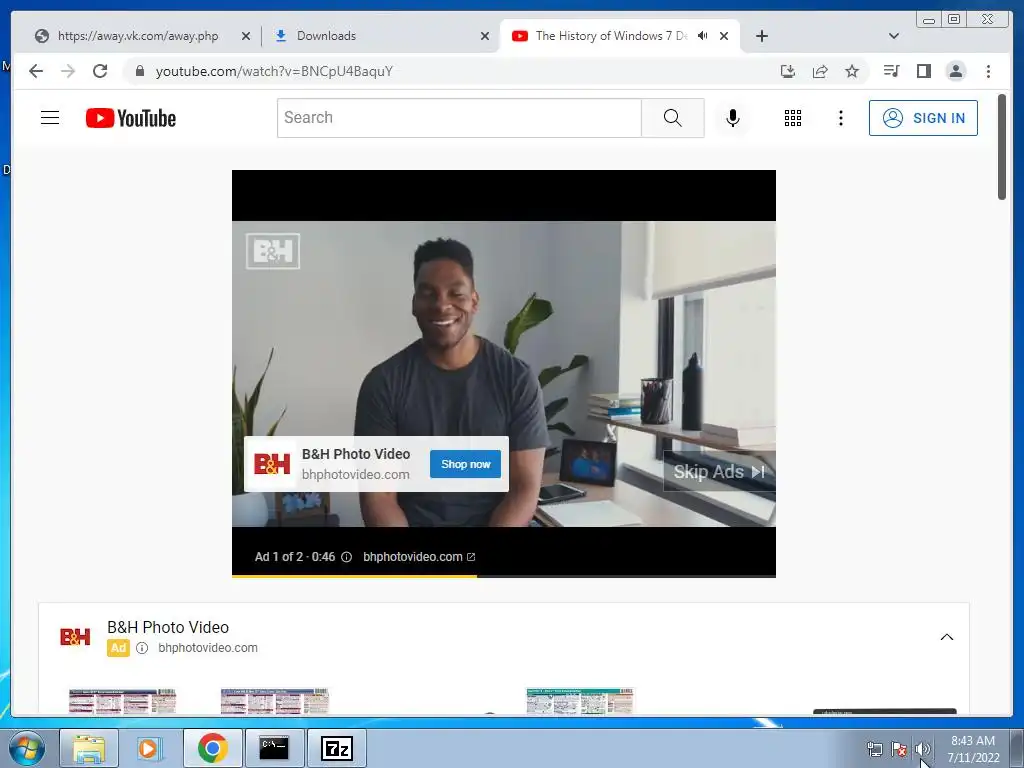Screen dimensions: 1024x768
Task: Open bhphotovideo.com link in player bar
Action: (x=419, y=557)
